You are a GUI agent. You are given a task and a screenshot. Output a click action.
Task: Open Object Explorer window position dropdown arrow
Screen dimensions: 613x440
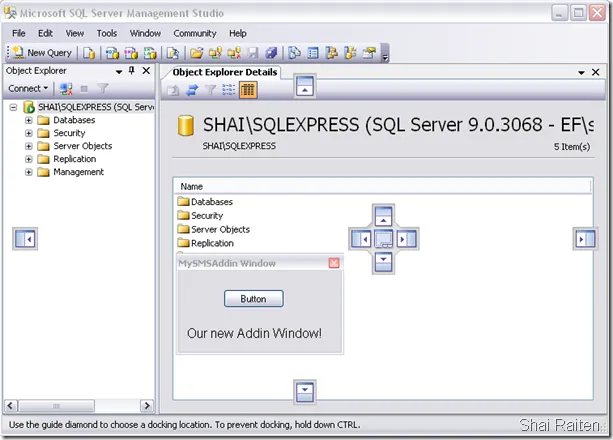click(x=119, y=72)
